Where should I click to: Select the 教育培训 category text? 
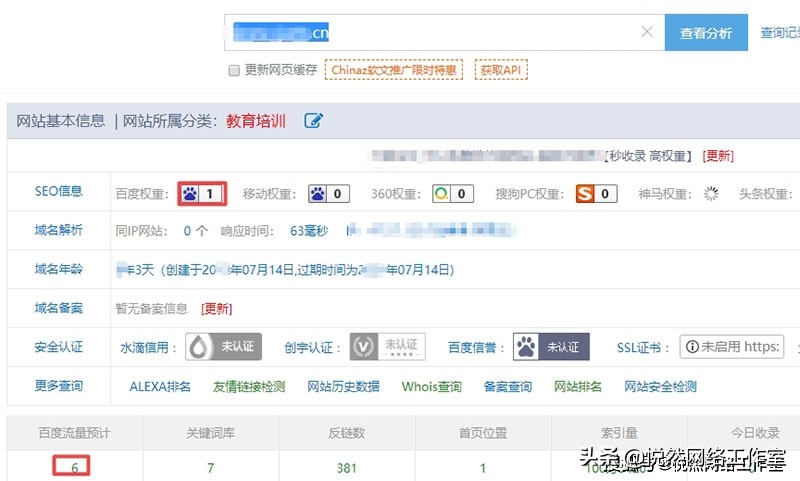click(x=256, y=121)
